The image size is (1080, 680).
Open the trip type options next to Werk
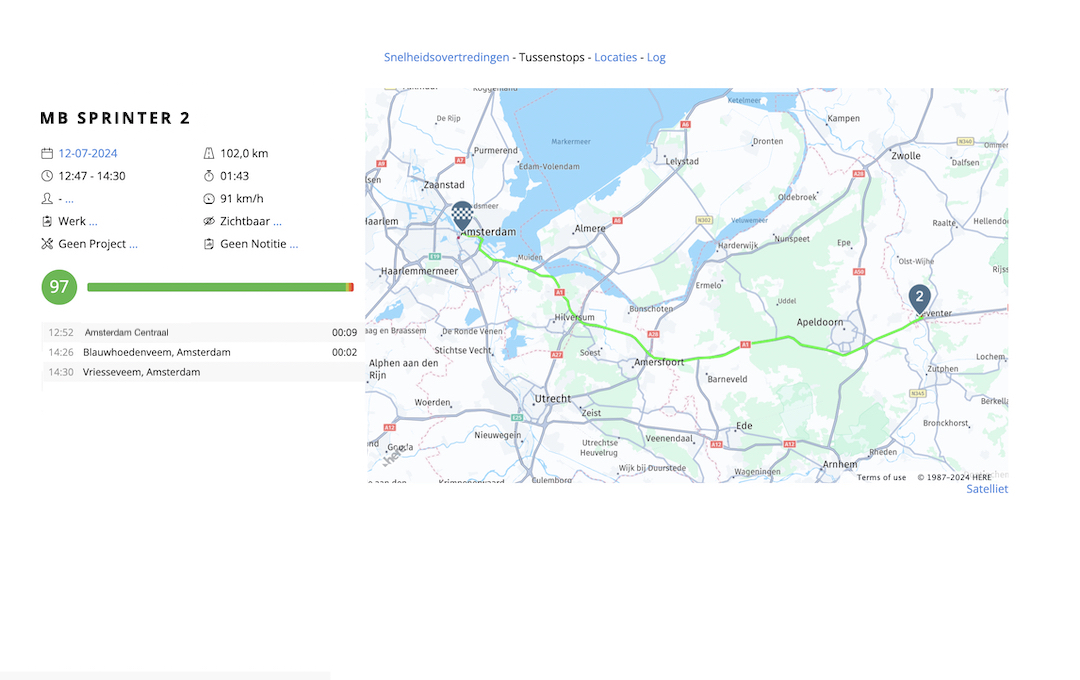click(93, 222)
